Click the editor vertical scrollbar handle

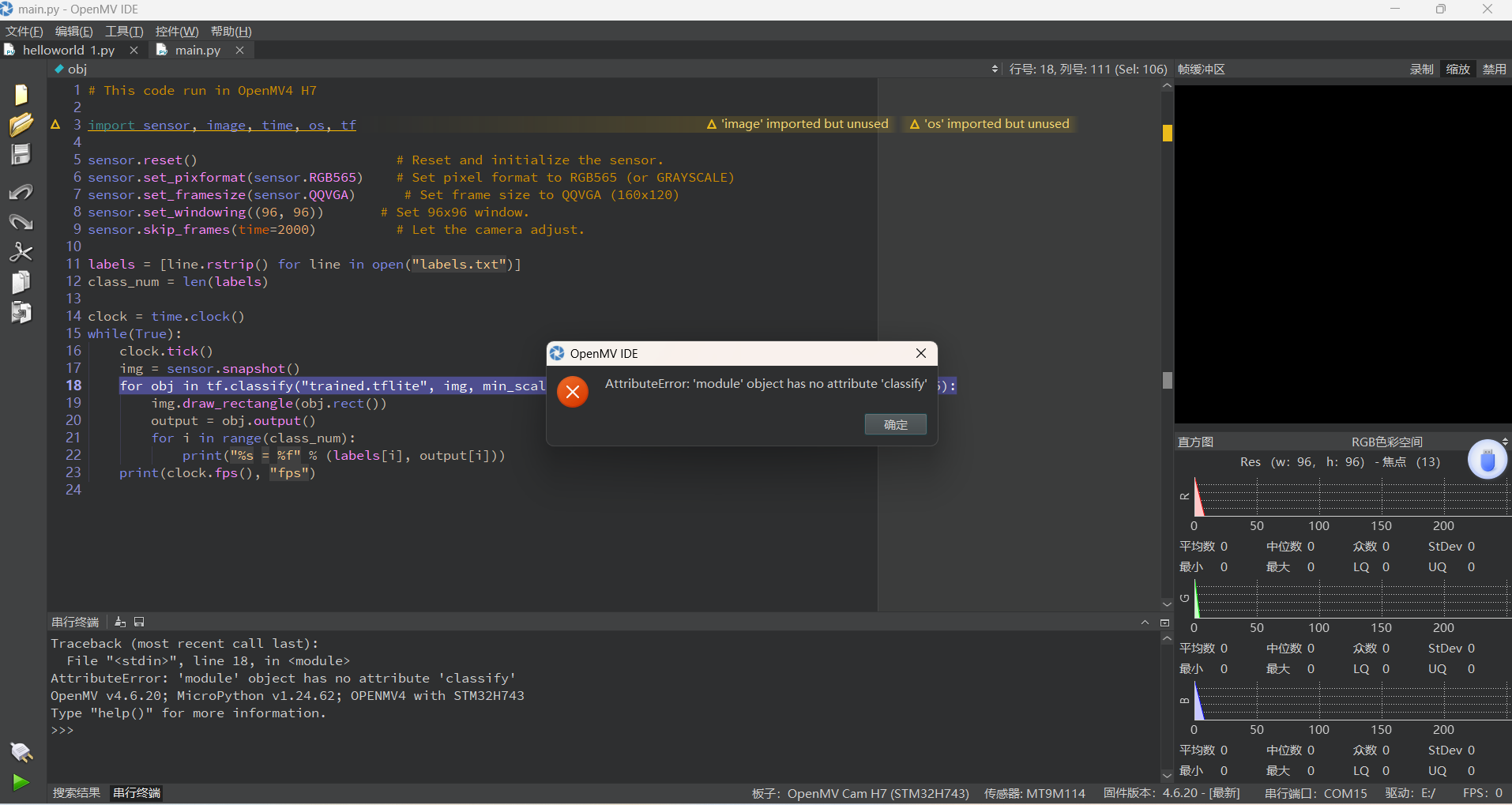tap(1167, 380)
